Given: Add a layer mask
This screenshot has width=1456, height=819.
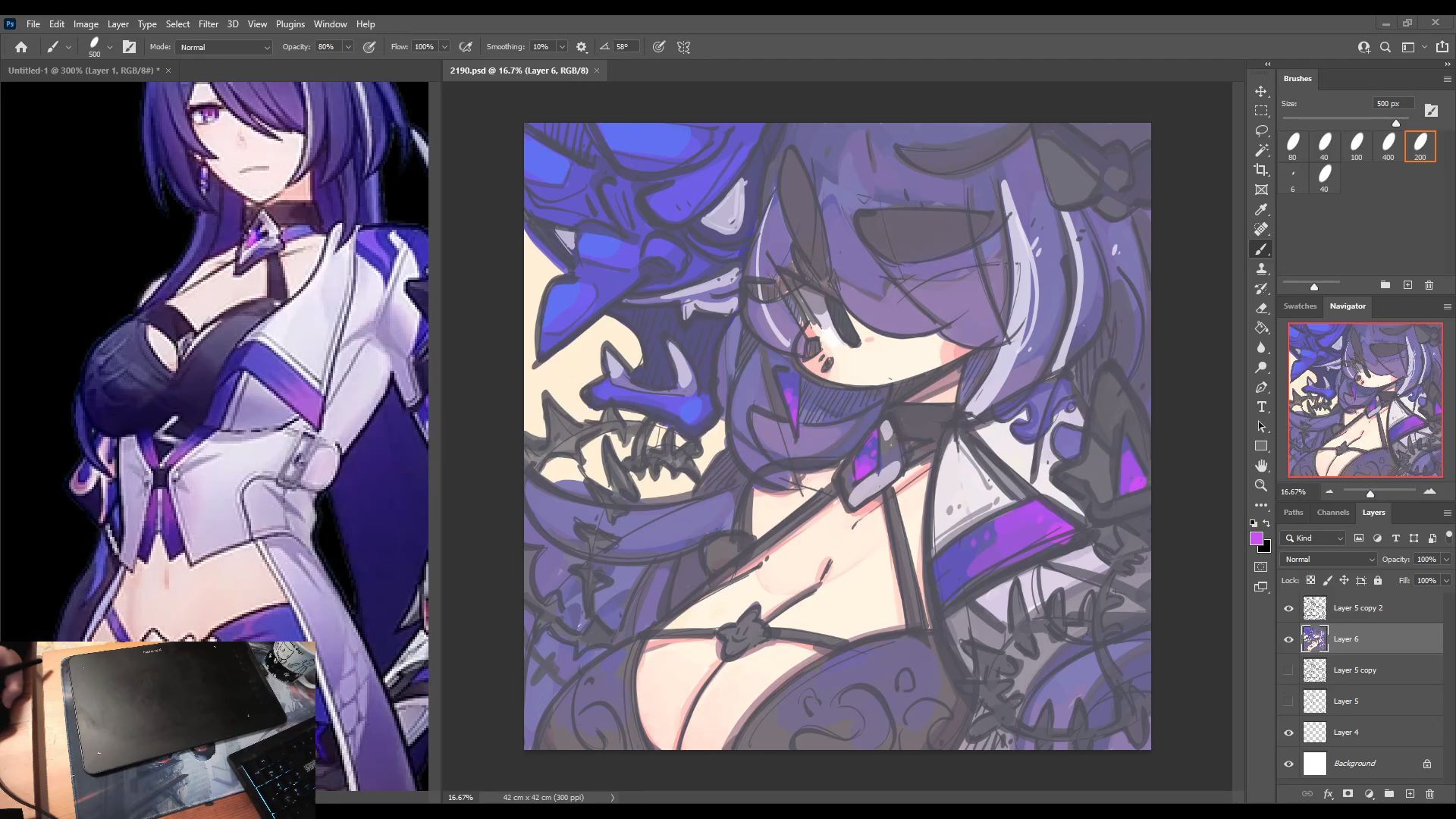Looking at the screenshot, I should point(1348,794).
